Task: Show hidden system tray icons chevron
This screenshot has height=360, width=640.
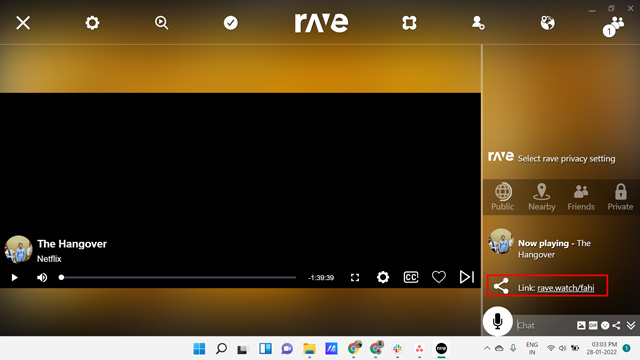Action: [487, 348]
